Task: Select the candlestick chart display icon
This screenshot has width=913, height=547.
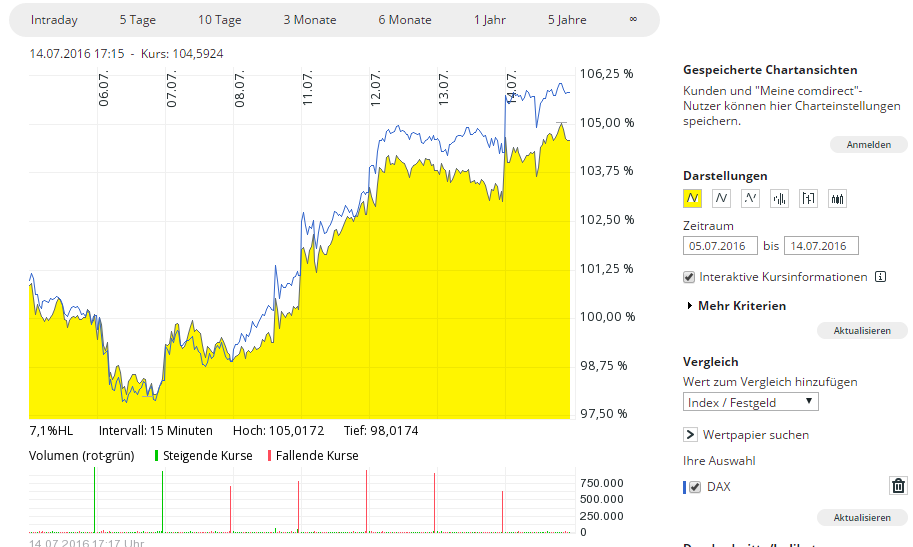Action: coord(837,199)
